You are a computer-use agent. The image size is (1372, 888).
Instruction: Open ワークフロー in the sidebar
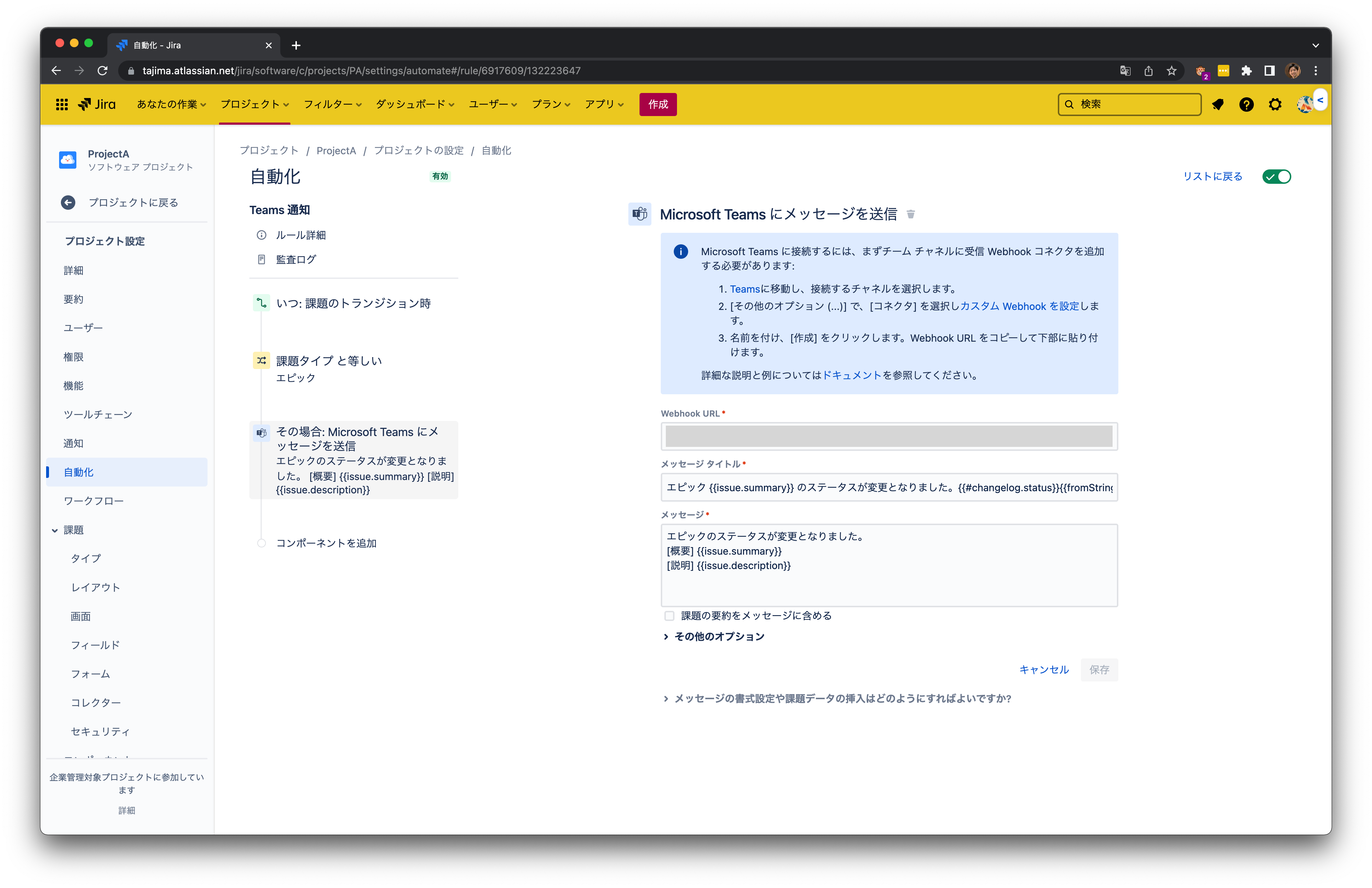coord(94,502)
